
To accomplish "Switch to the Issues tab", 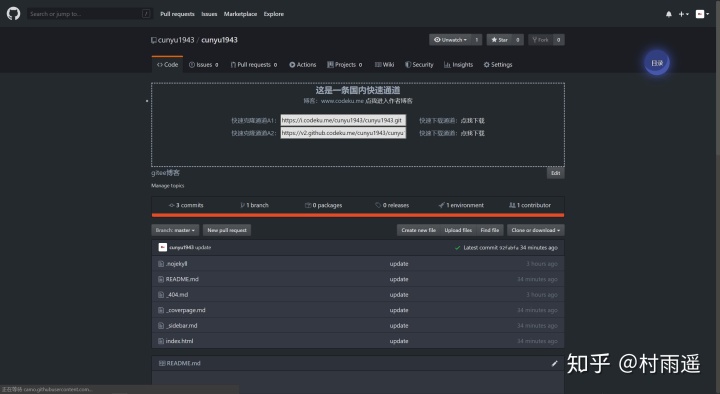I will [x=204, y=65].
